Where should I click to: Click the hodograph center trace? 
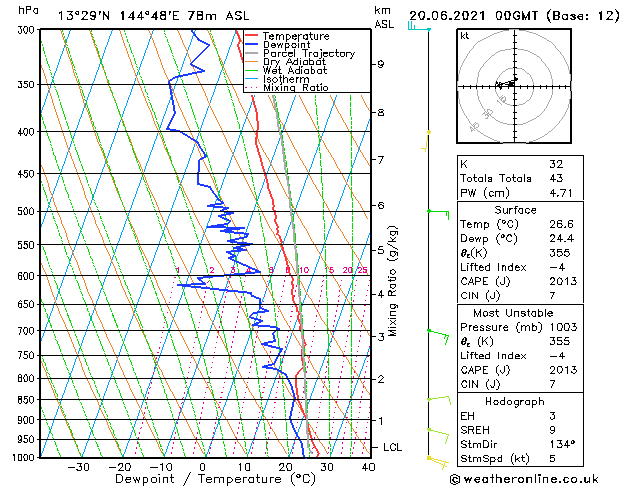tap(507, 83)
